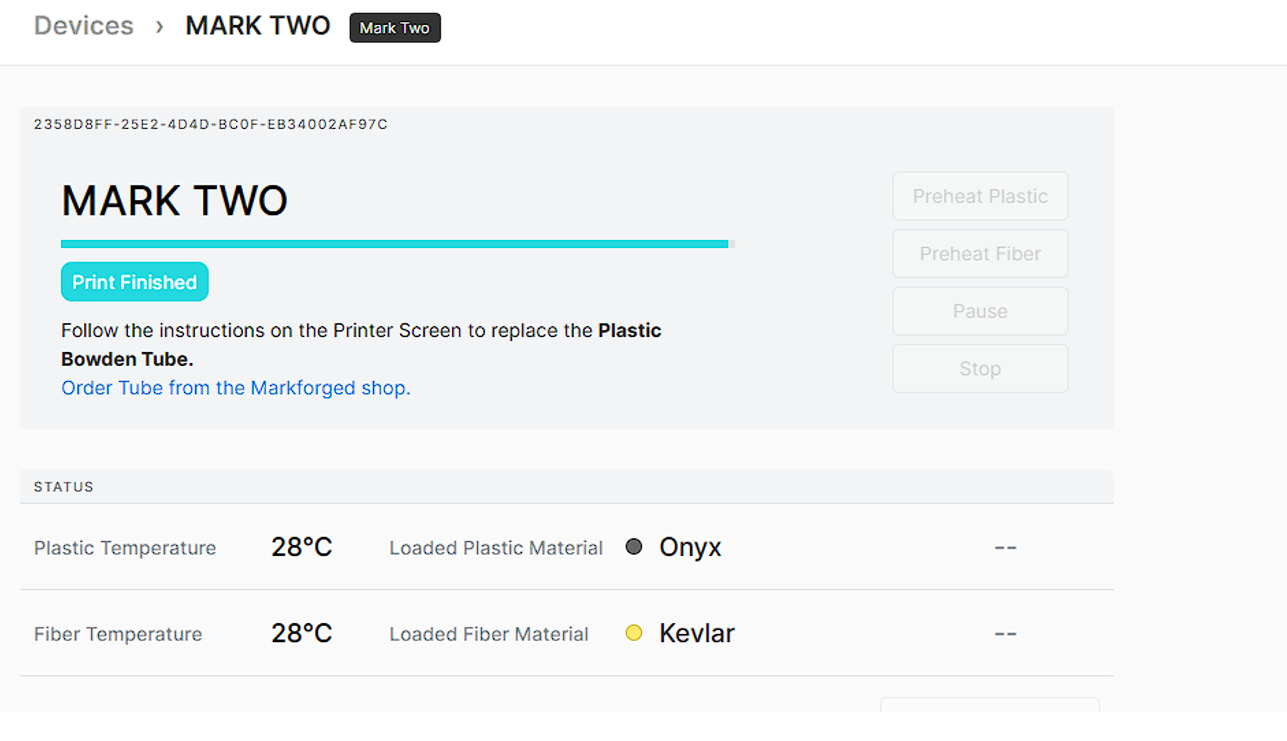Click the cyan print progress bar
The image size is (1287, 741).
pyautogui.click(x=395, y=243)
